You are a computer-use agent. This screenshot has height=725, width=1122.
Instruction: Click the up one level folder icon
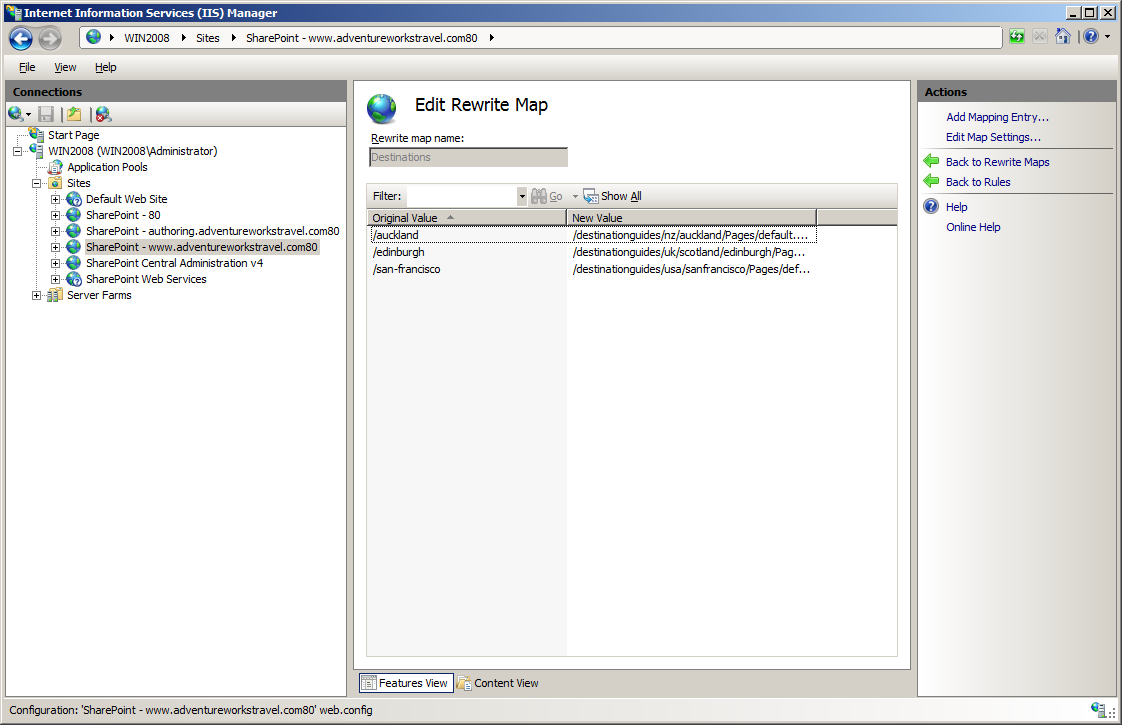pyautogui.click(x=74, y=114)
